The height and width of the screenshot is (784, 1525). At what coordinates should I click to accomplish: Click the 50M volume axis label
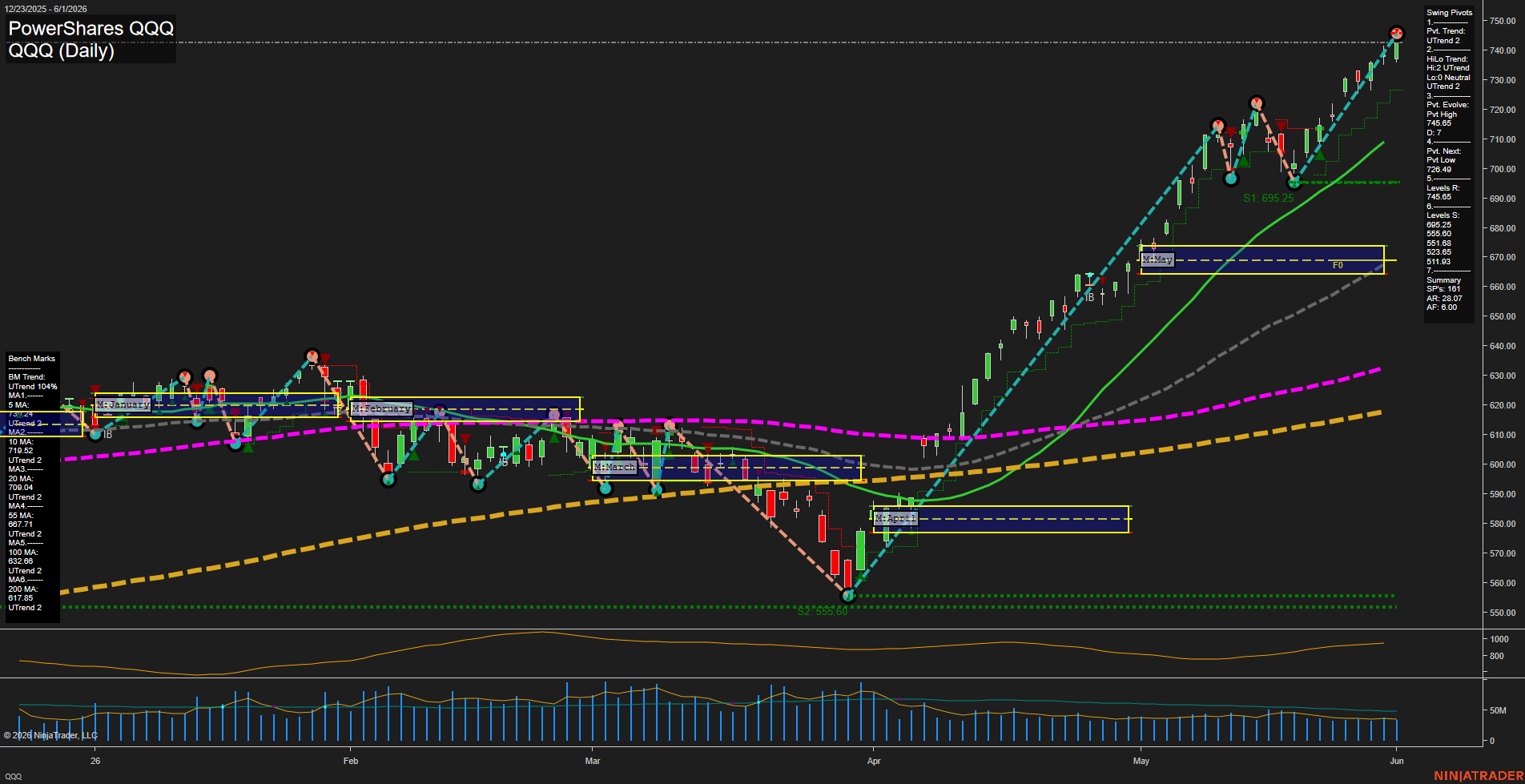point(1498,710)
